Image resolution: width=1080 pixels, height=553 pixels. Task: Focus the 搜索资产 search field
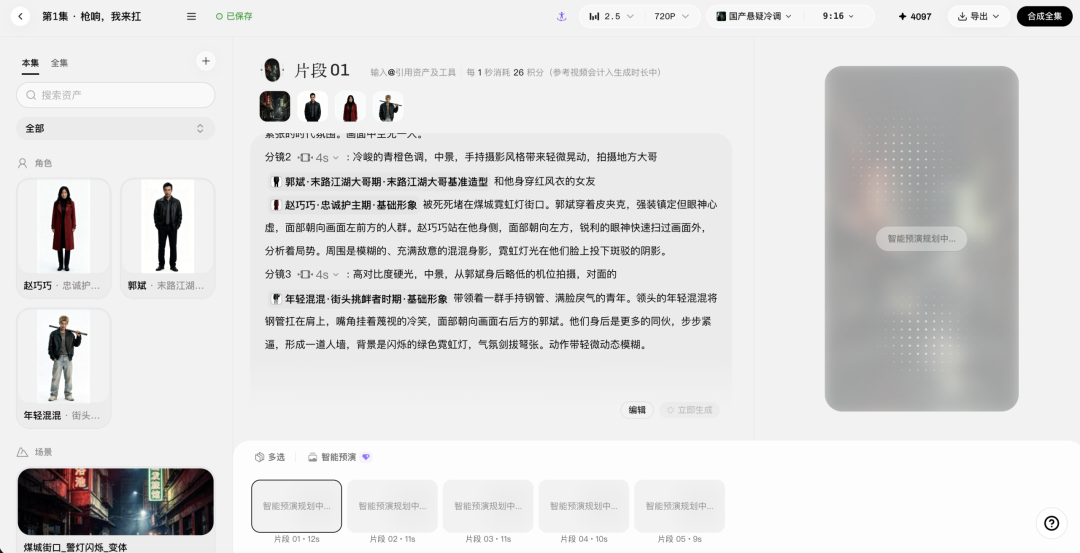[x=116, y=95]
